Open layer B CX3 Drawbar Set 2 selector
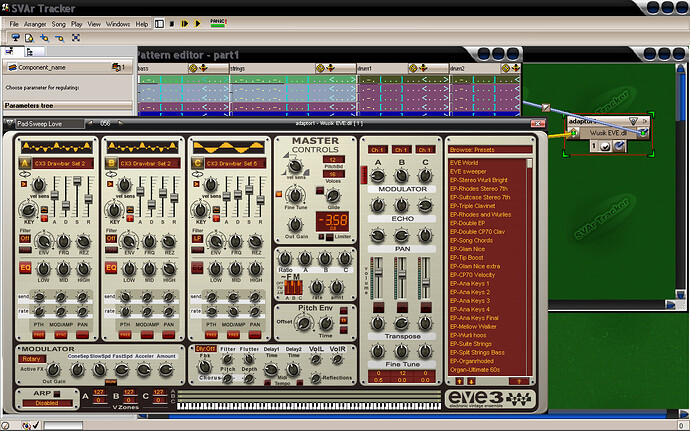Screen dimensions: 690x431 tap(149, 163)
